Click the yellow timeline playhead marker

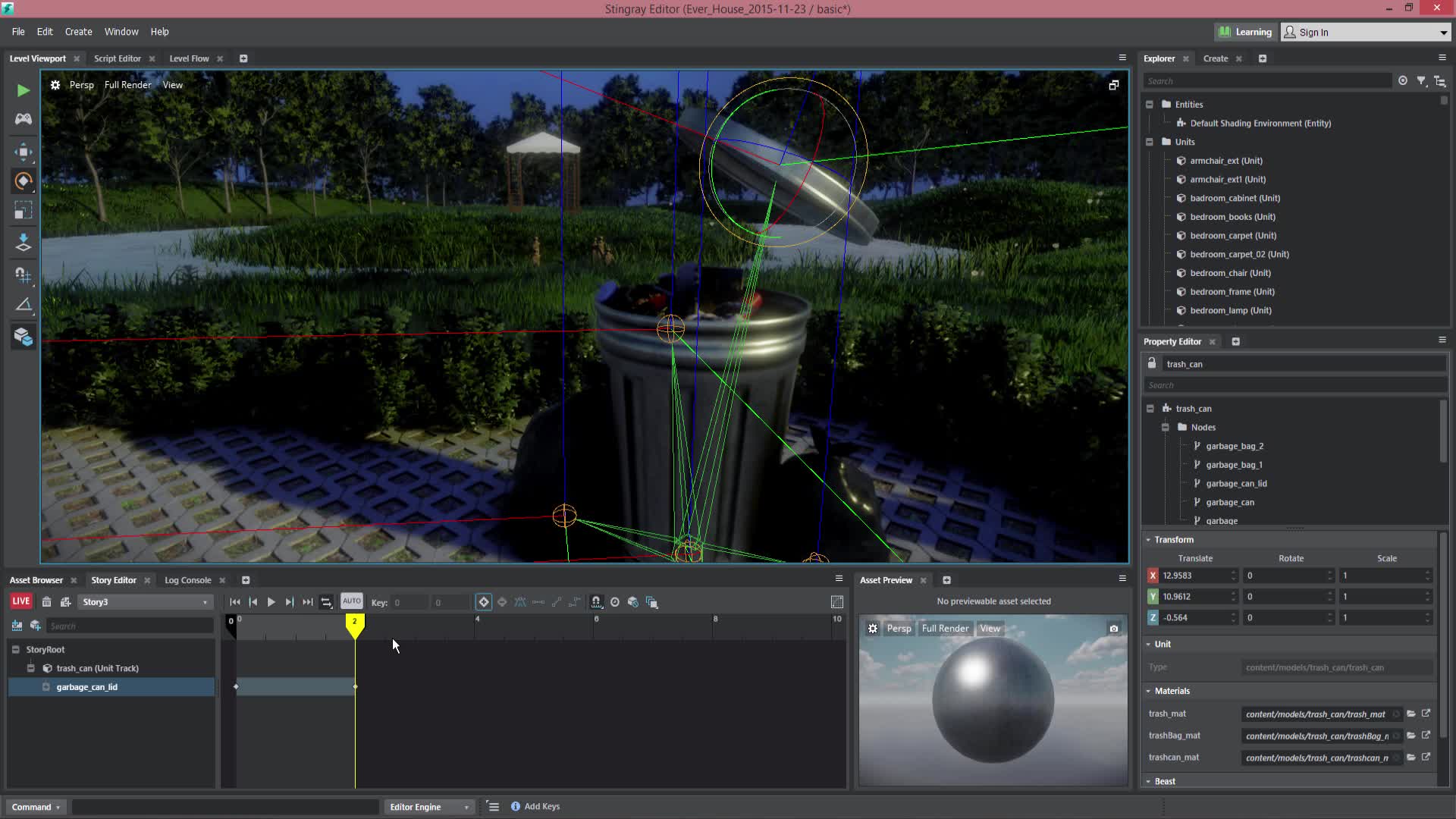[x=354, y=625]
